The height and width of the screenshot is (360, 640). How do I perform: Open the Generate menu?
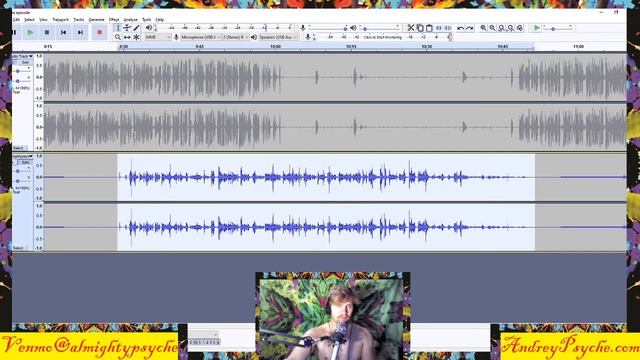(97, 20)
